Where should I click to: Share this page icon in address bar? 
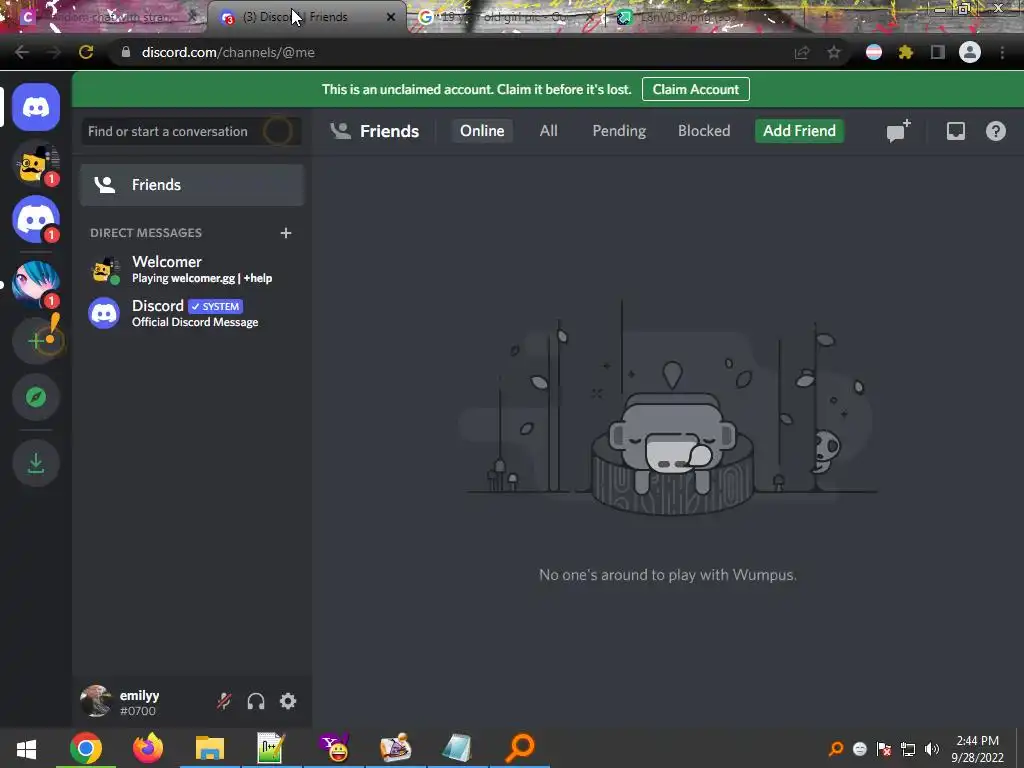tap(802, 52)
